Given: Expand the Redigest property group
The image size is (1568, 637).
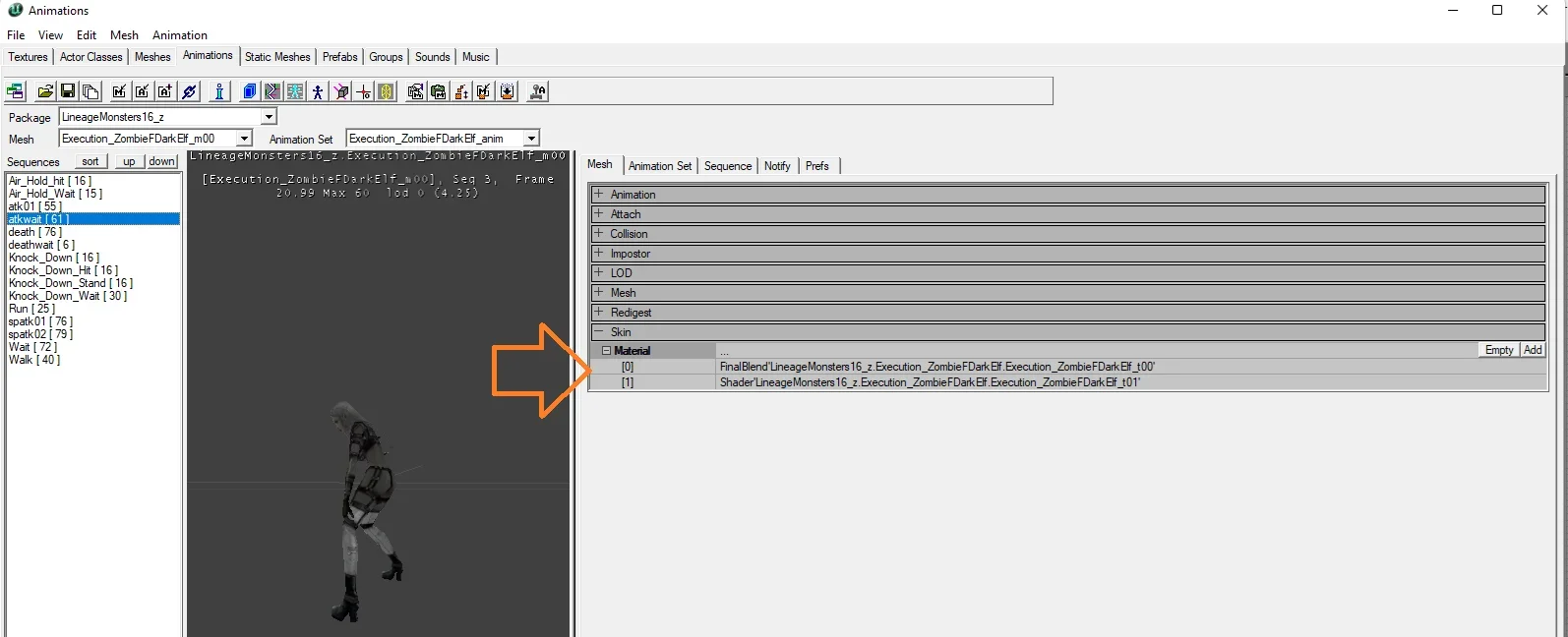Looking at the screenshot, I should coord(598,312).
